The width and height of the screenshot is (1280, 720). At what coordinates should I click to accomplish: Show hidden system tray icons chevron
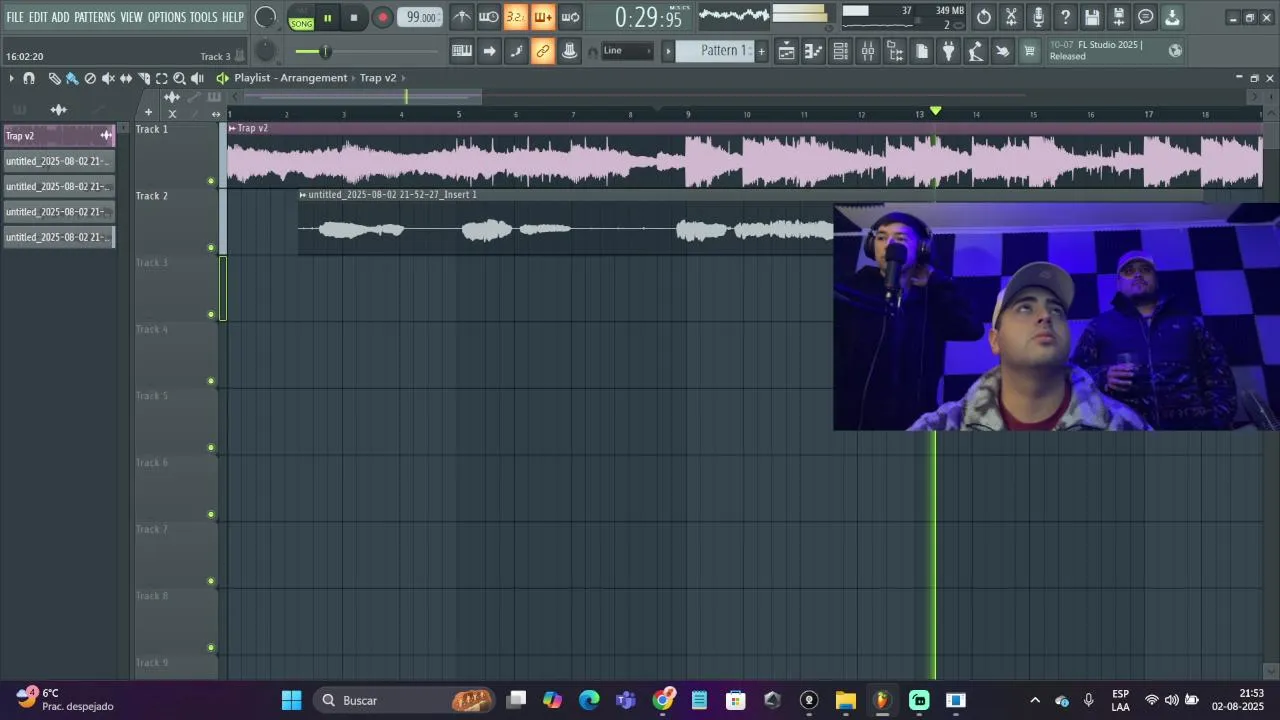pos(1035,700)
